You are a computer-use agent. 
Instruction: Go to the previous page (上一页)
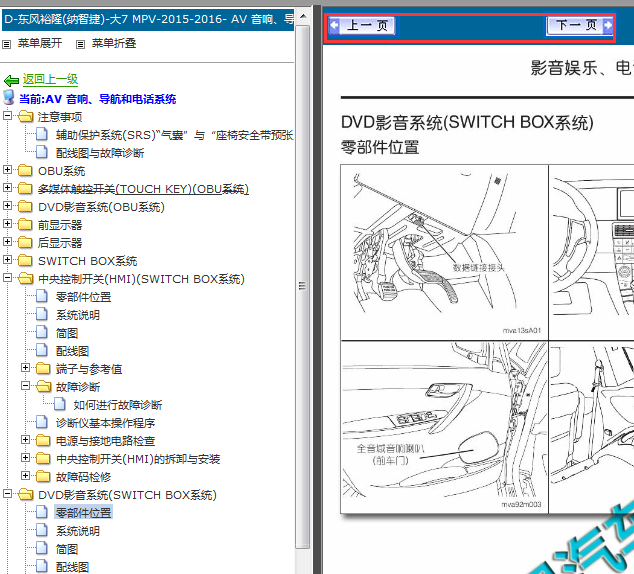(362, 25)
